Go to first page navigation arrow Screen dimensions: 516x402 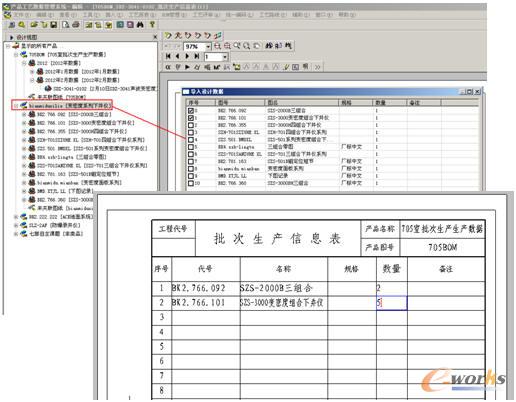(168, 57)
